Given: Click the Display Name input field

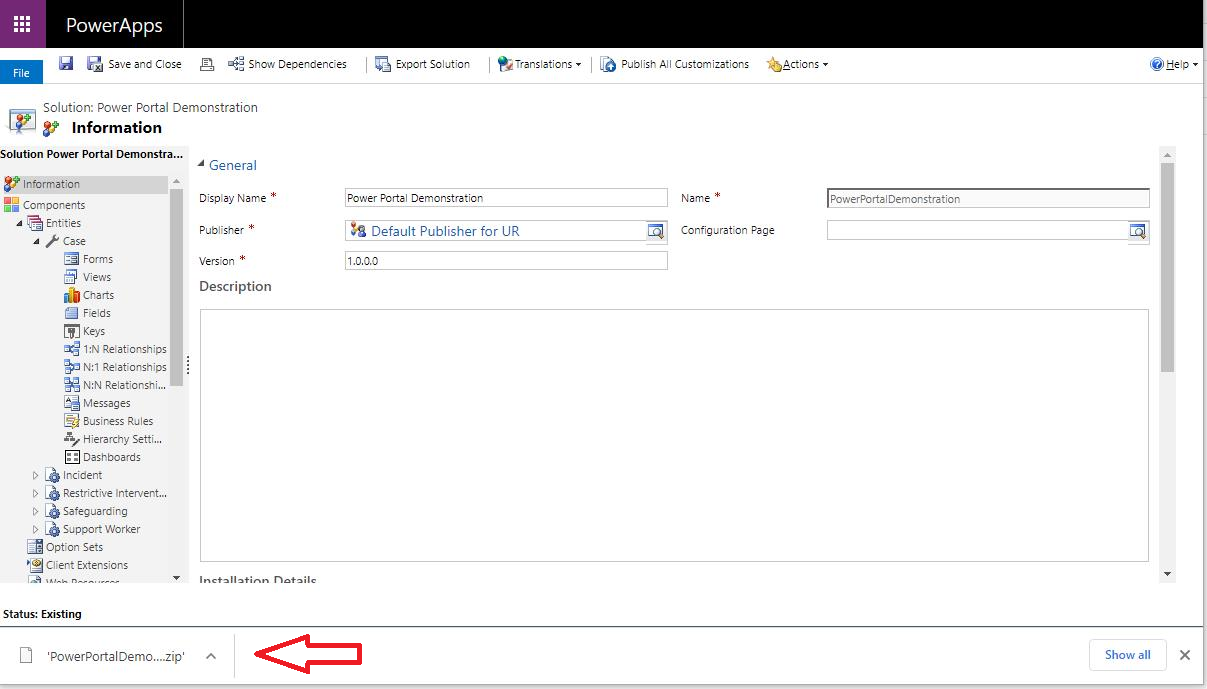Looking at the screenshot, I should tap(506, 198).
